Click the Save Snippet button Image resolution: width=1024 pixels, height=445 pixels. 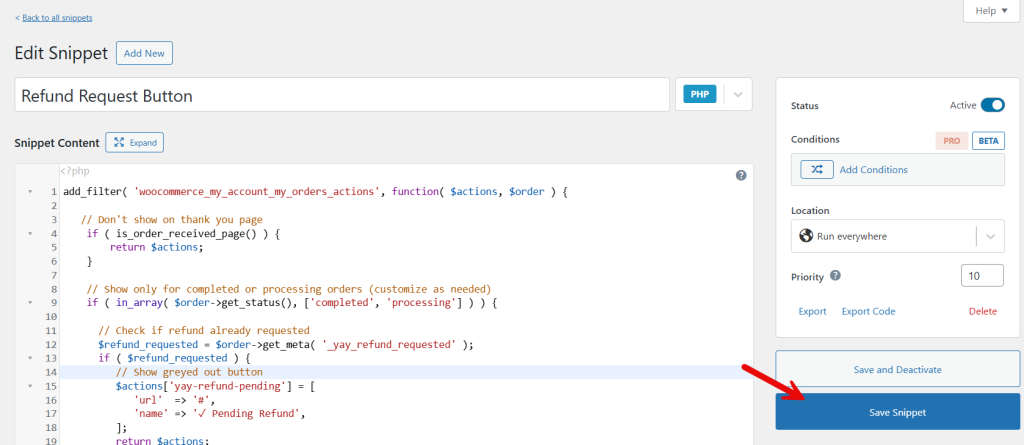pos(897,412)
